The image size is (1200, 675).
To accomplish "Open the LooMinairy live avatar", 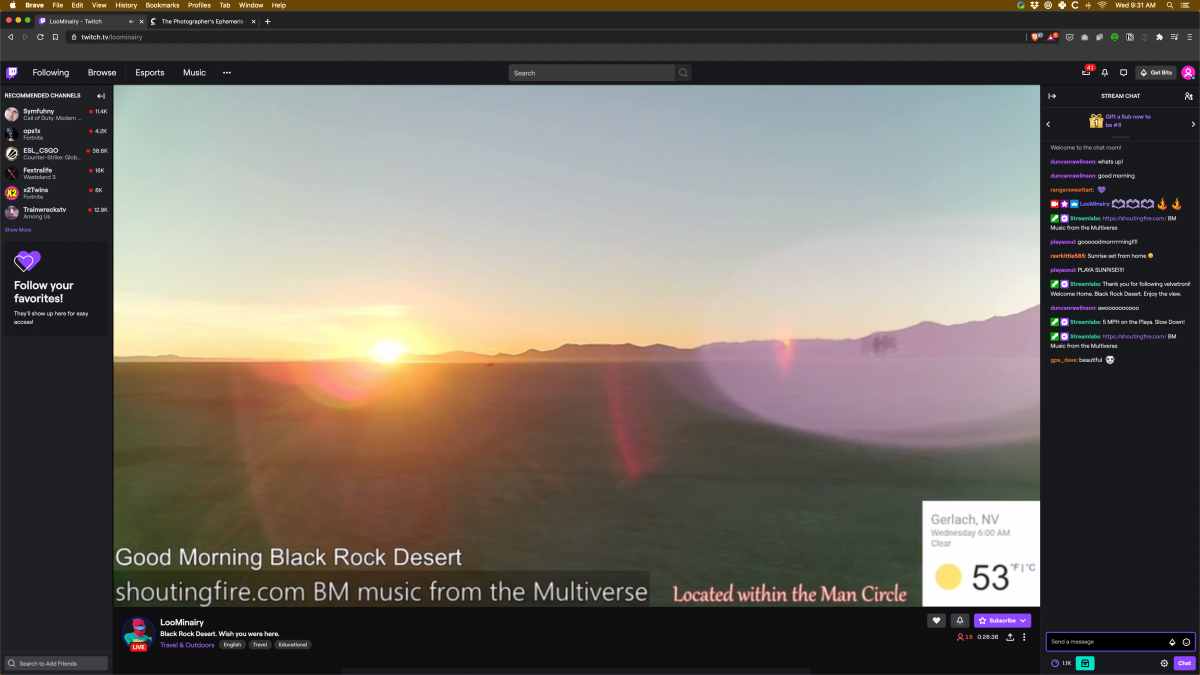I will (138, 634).
